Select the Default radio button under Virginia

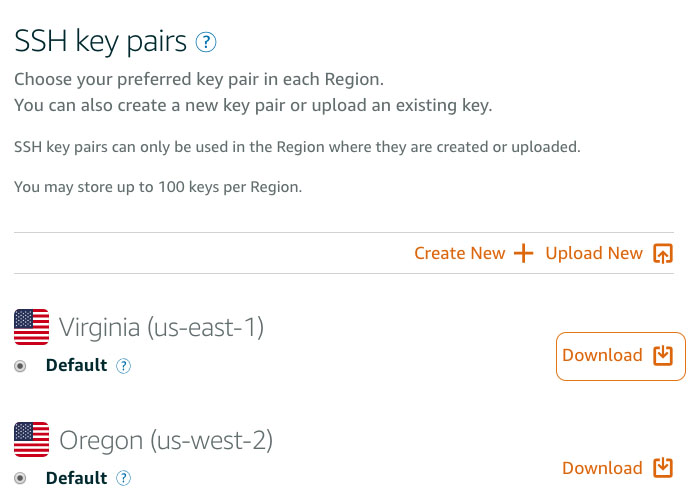tap(21, 366)
